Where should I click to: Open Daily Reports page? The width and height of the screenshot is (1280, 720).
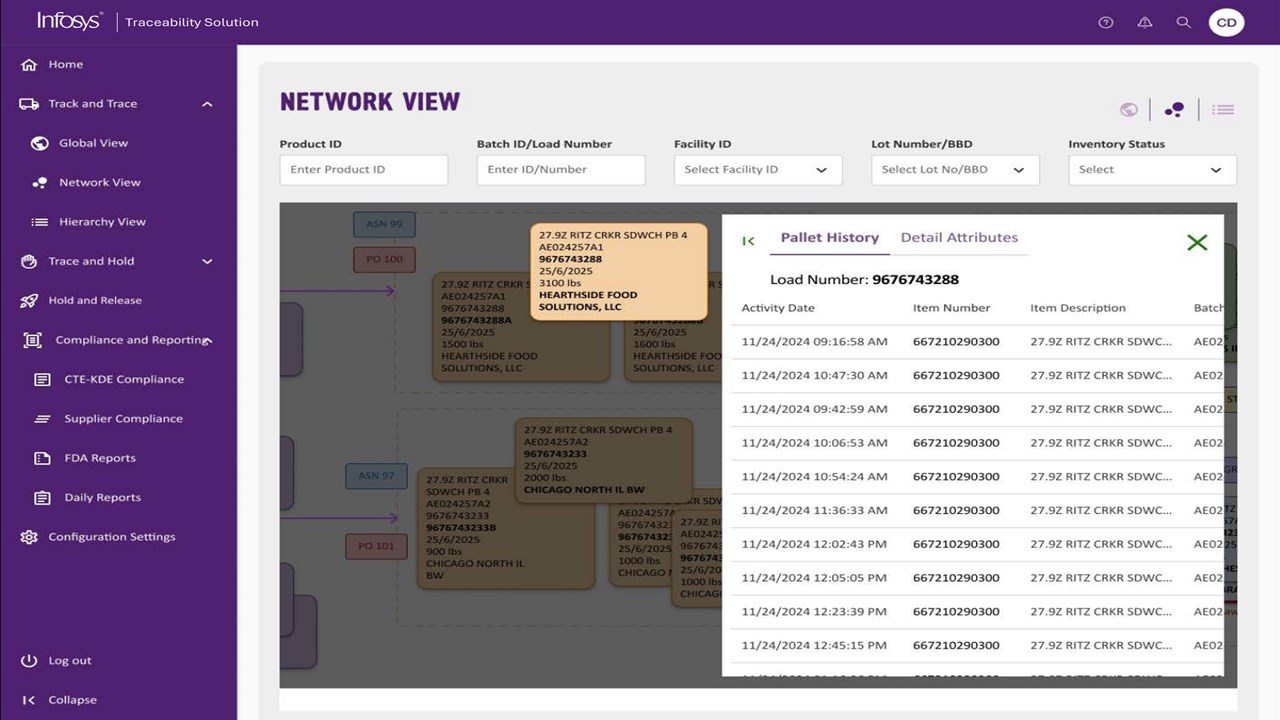(103, 498)
